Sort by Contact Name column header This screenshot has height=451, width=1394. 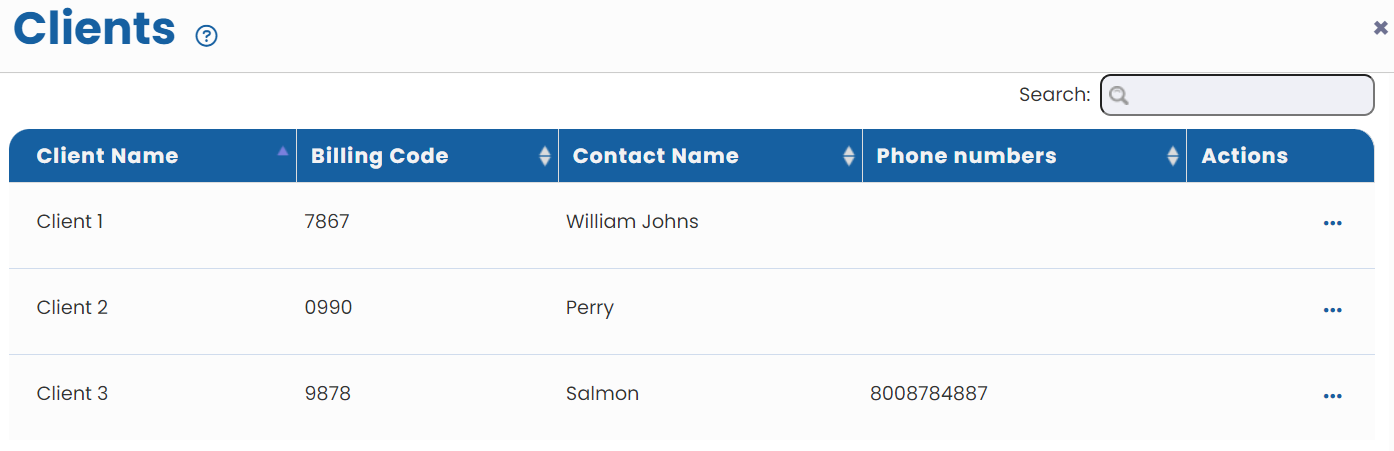point(655,156)
